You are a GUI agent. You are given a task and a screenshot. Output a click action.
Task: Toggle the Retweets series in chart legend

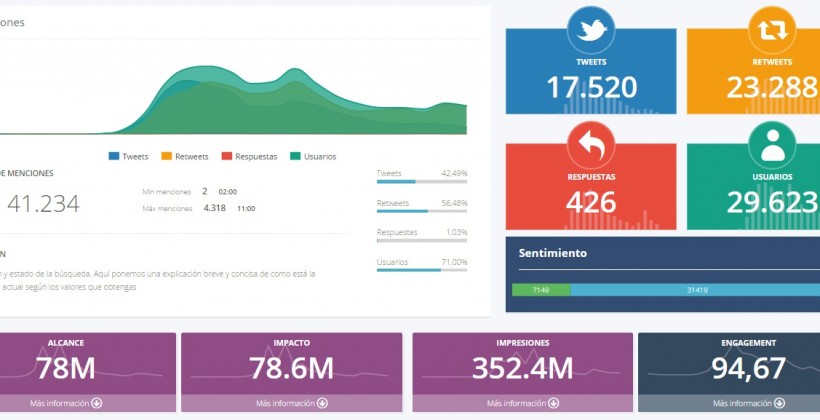coord(185,156)
